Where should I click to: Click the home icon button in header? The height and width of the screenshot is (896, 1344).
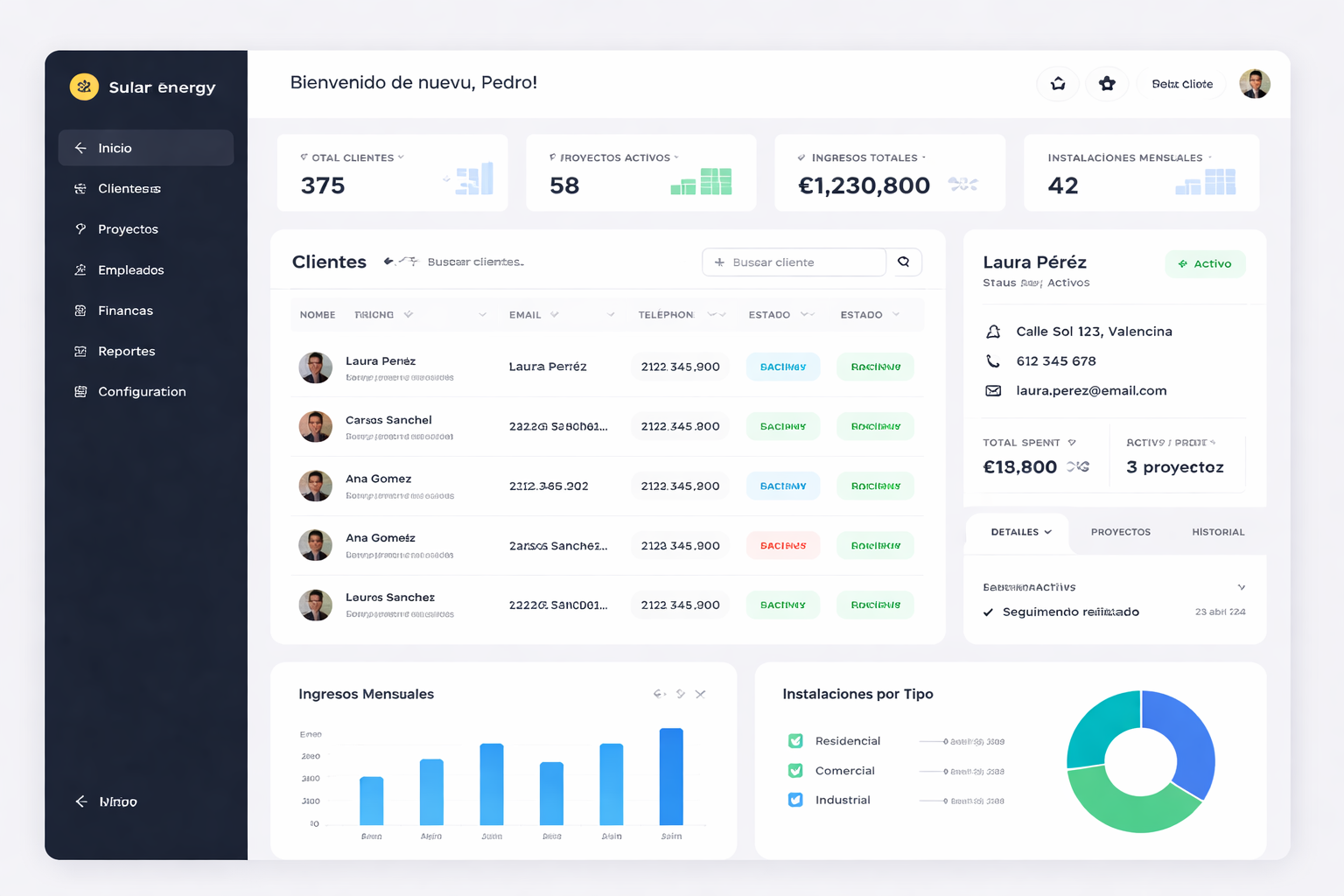[1058, 84]
